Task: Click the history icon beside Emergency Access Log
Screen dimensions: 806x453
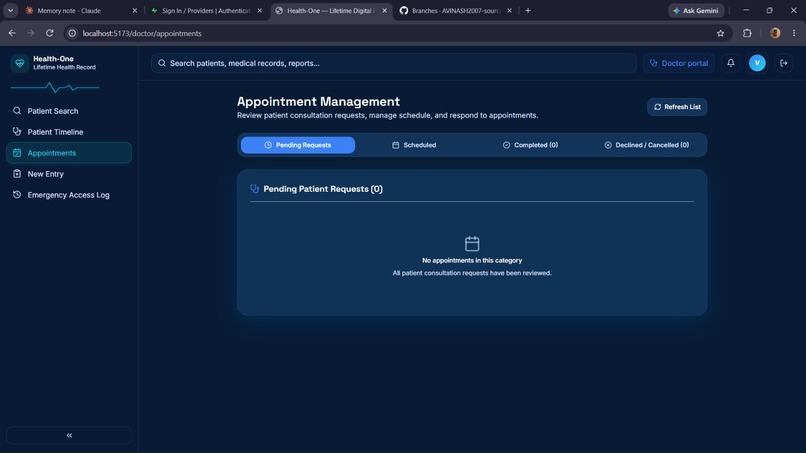Action: pyautogui.click(x=17, y=194)
